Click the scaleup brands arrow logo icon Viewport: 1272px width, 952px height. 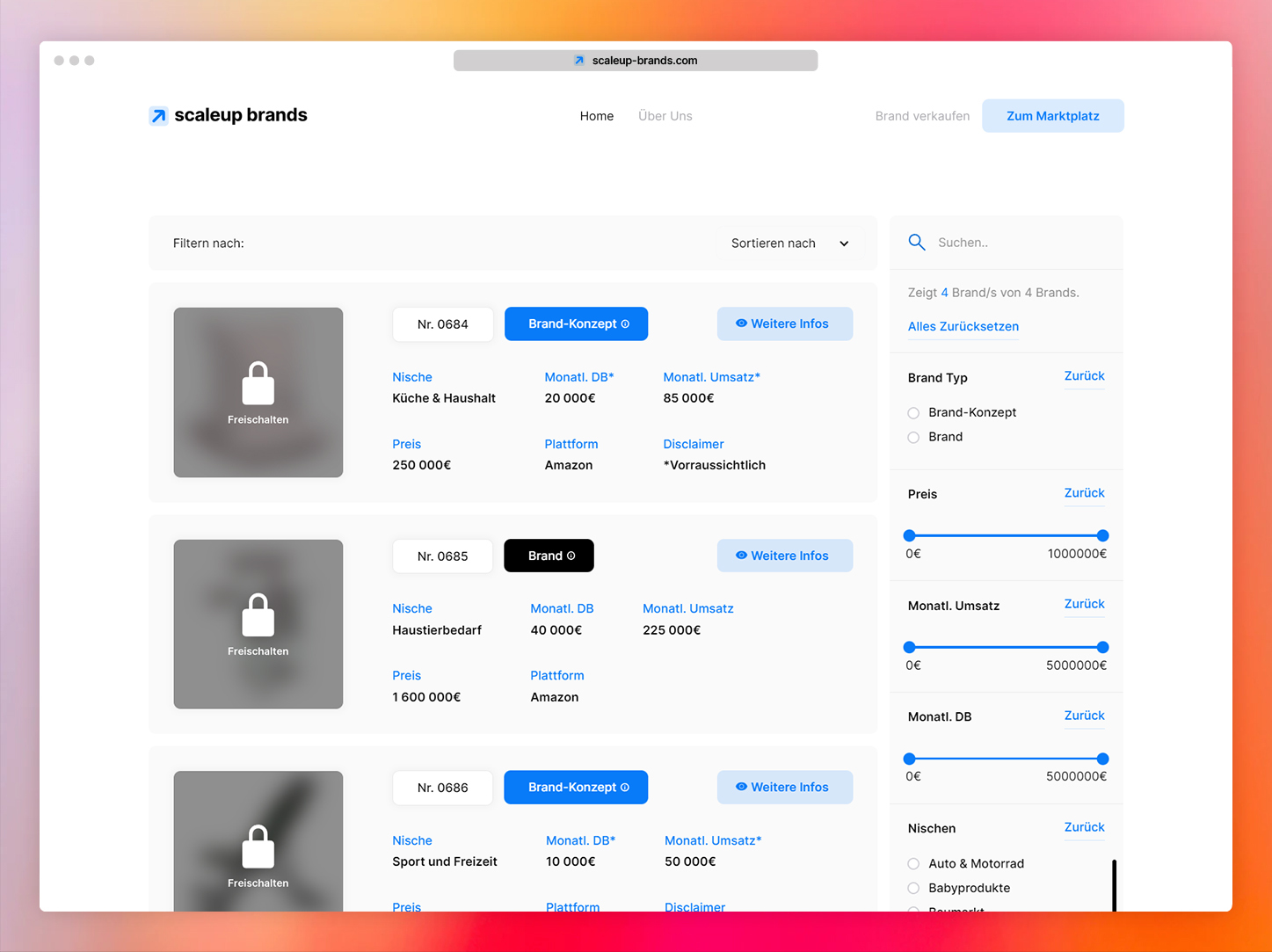(158, 116)
